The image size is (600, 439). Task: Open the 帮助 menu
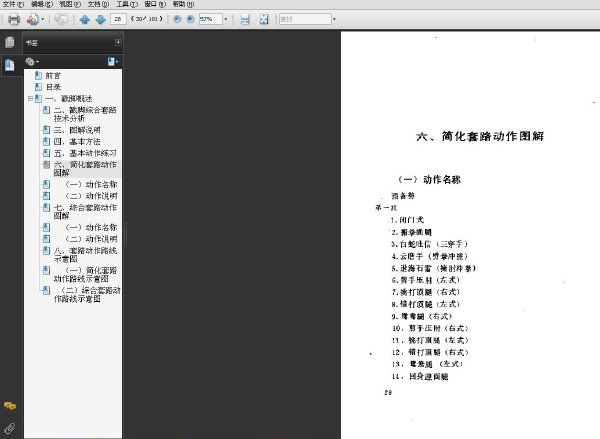(183, 4)
